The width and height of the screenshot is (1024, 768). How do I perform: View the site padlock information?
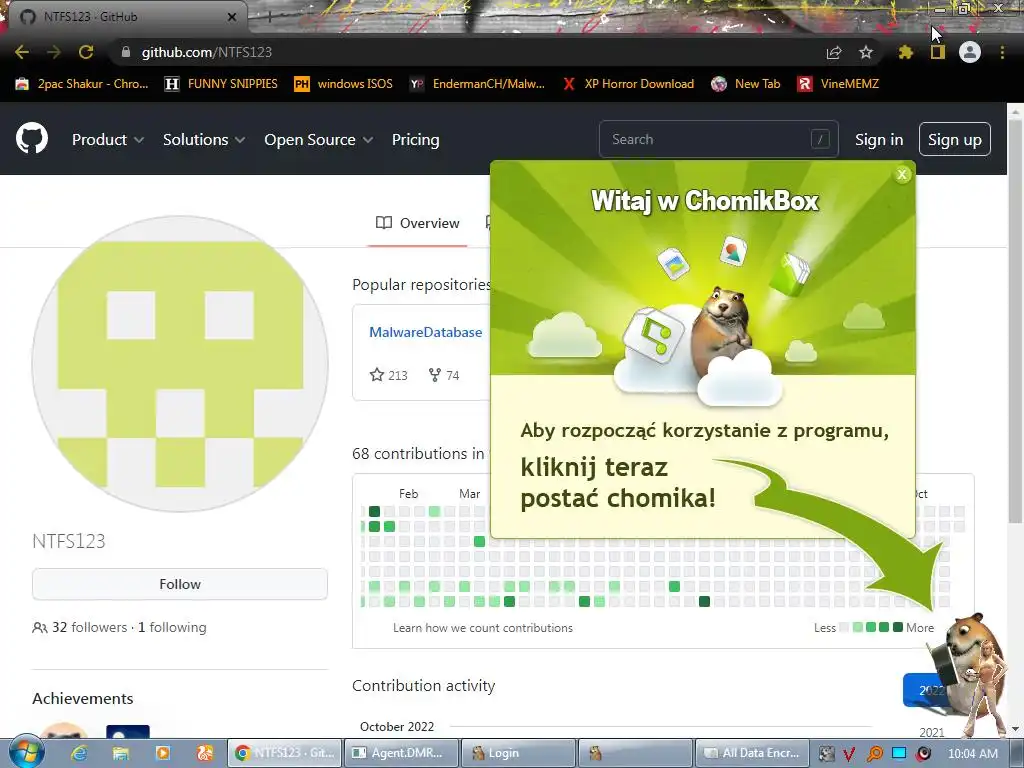(x=126, y=52)
